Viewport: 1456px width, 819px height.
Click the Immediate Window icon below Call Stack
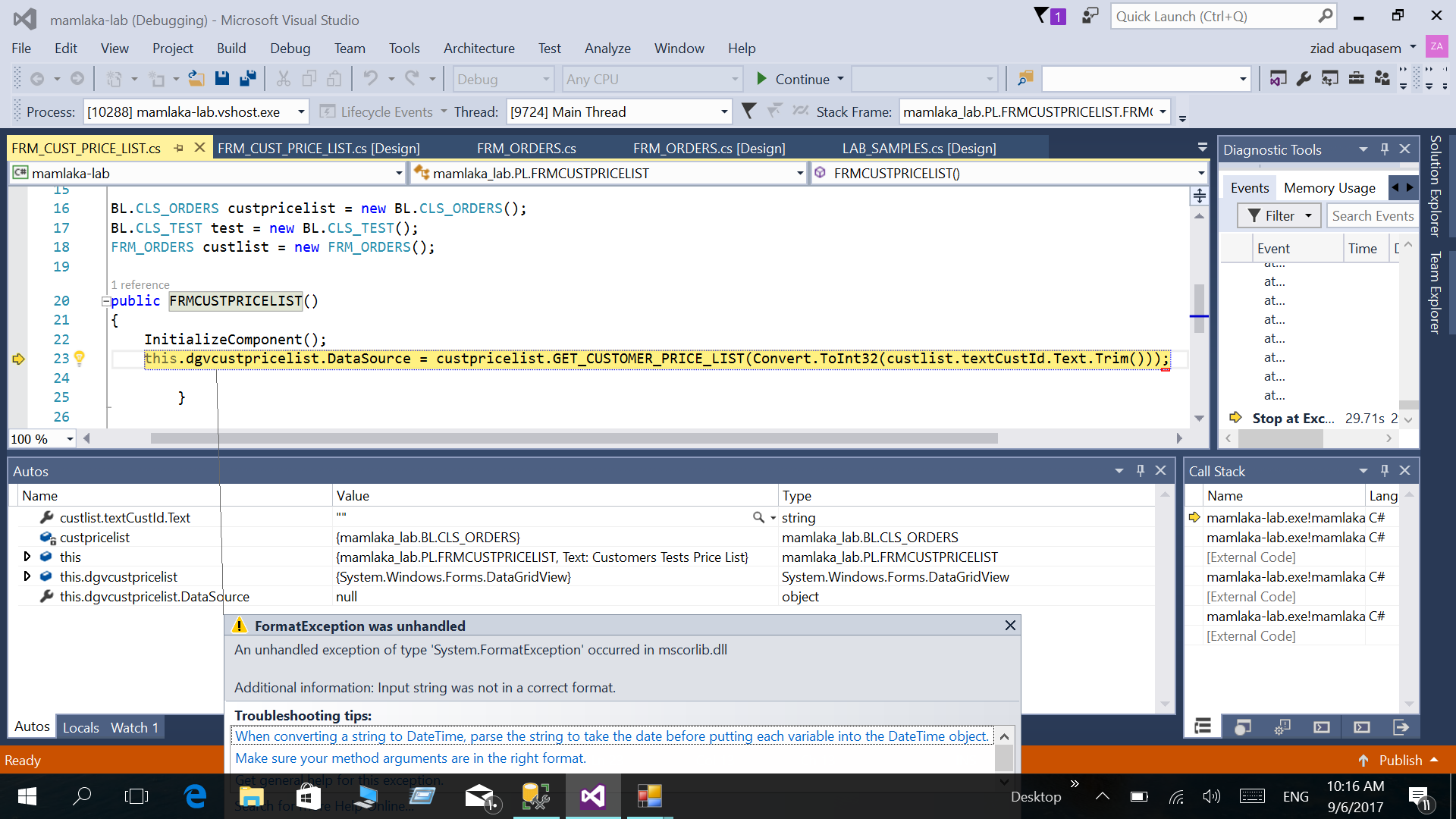tap(1323, 726)
